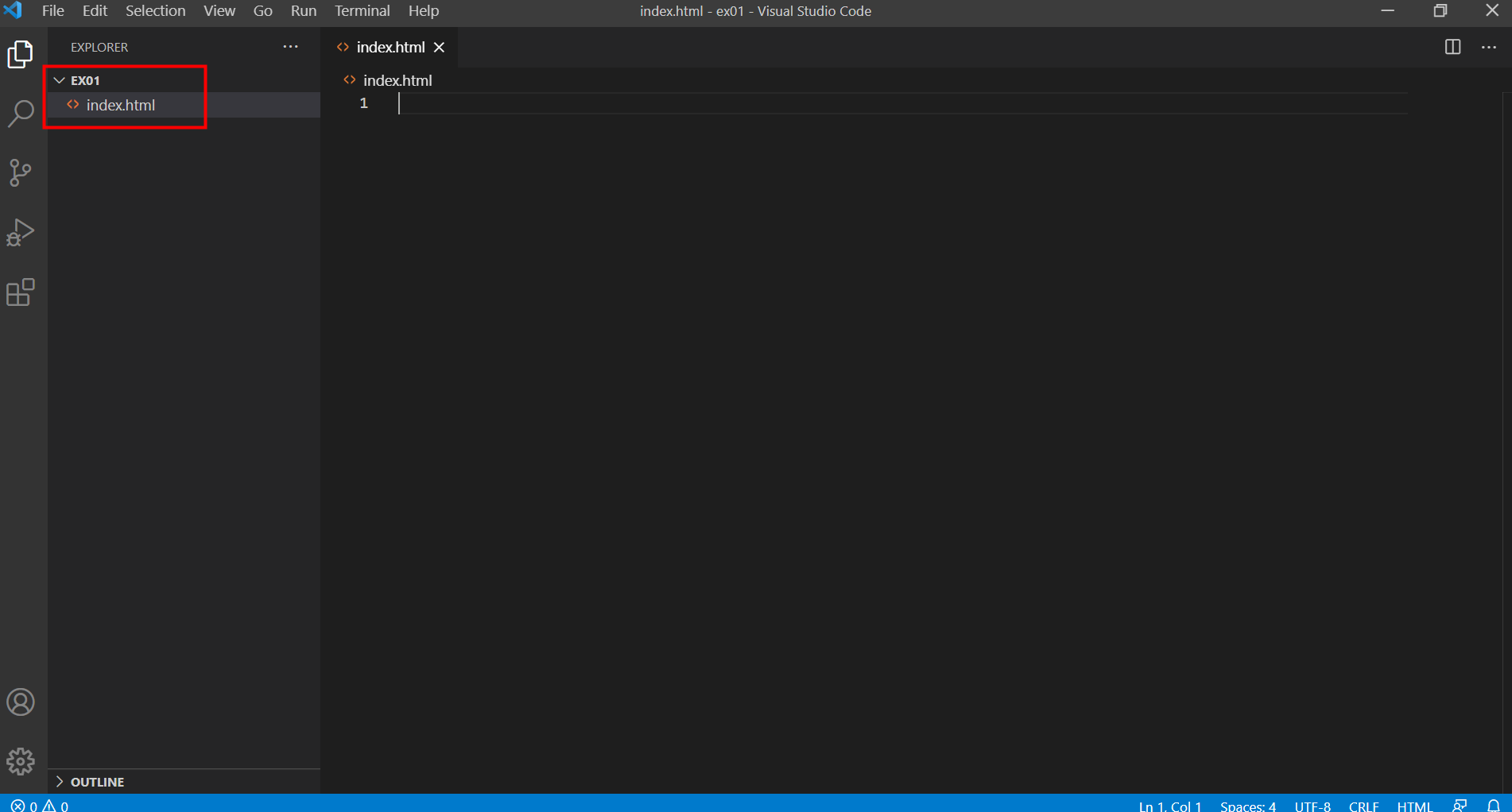
Task: Minimize the Visual Studio Code window
Action: coord(1388,11)
